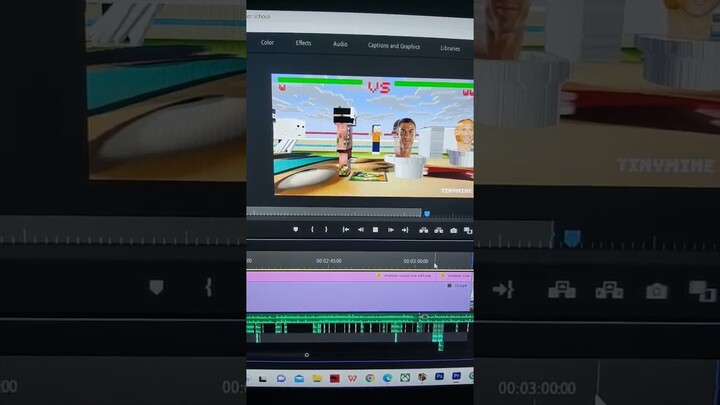Open File Explorer from the taskbar
The height and width of the screenshot is (405, 720).
tap(317, 378)
